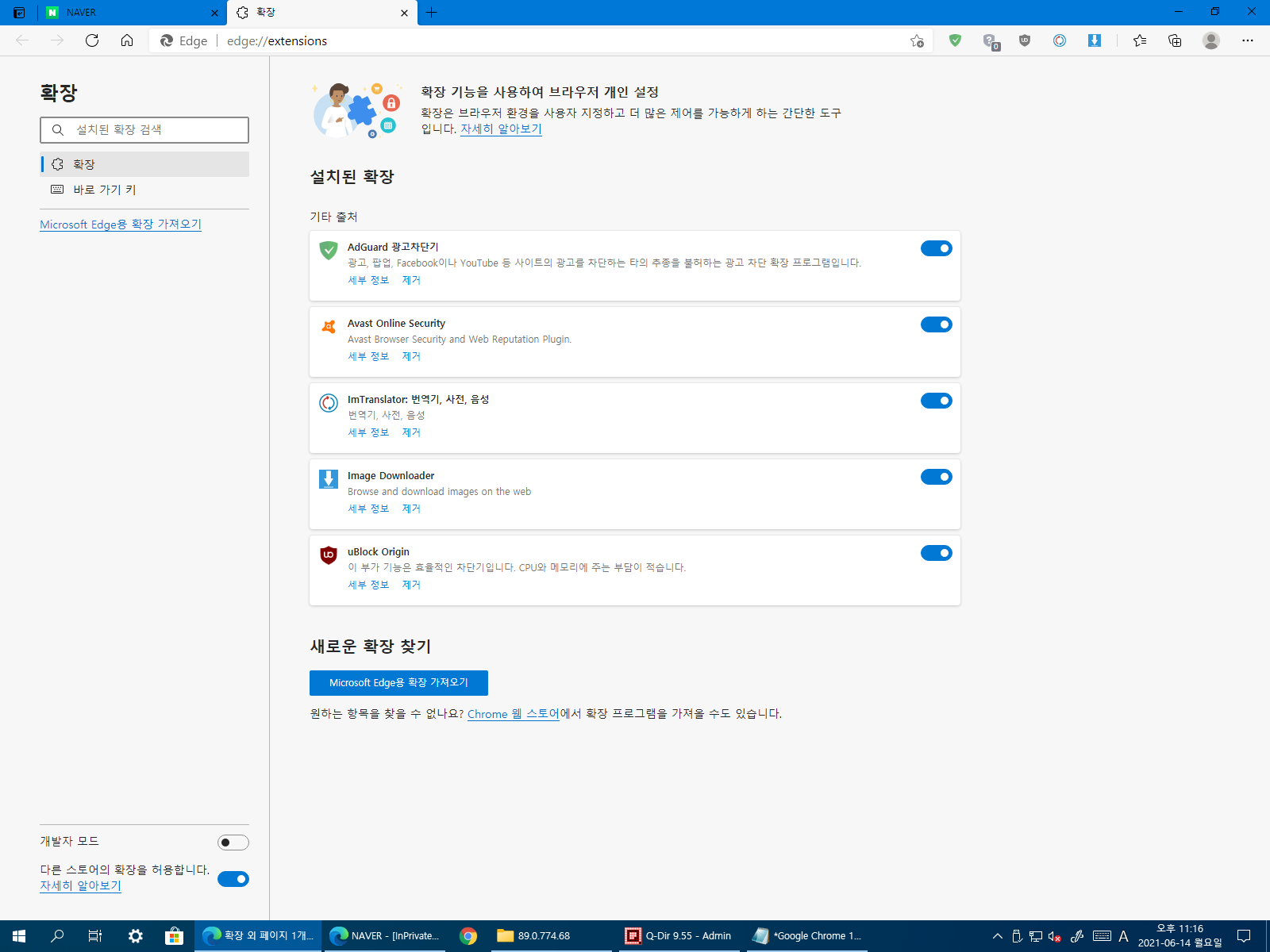Image resolution: width=1270 pixels, height=952 pixels.
Task: Disable the AdGuard 광고차단기 extension toggle
Action: click(937, 248)
